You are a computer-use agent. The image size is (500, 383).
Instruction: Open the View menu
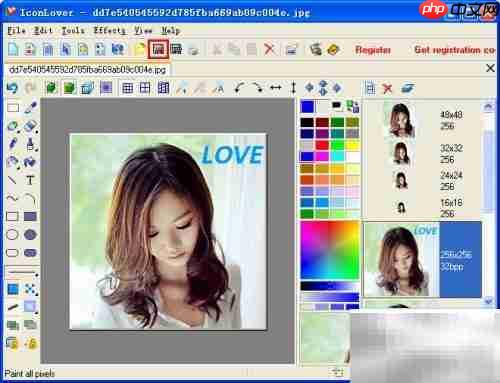click(x=143, y=31)
